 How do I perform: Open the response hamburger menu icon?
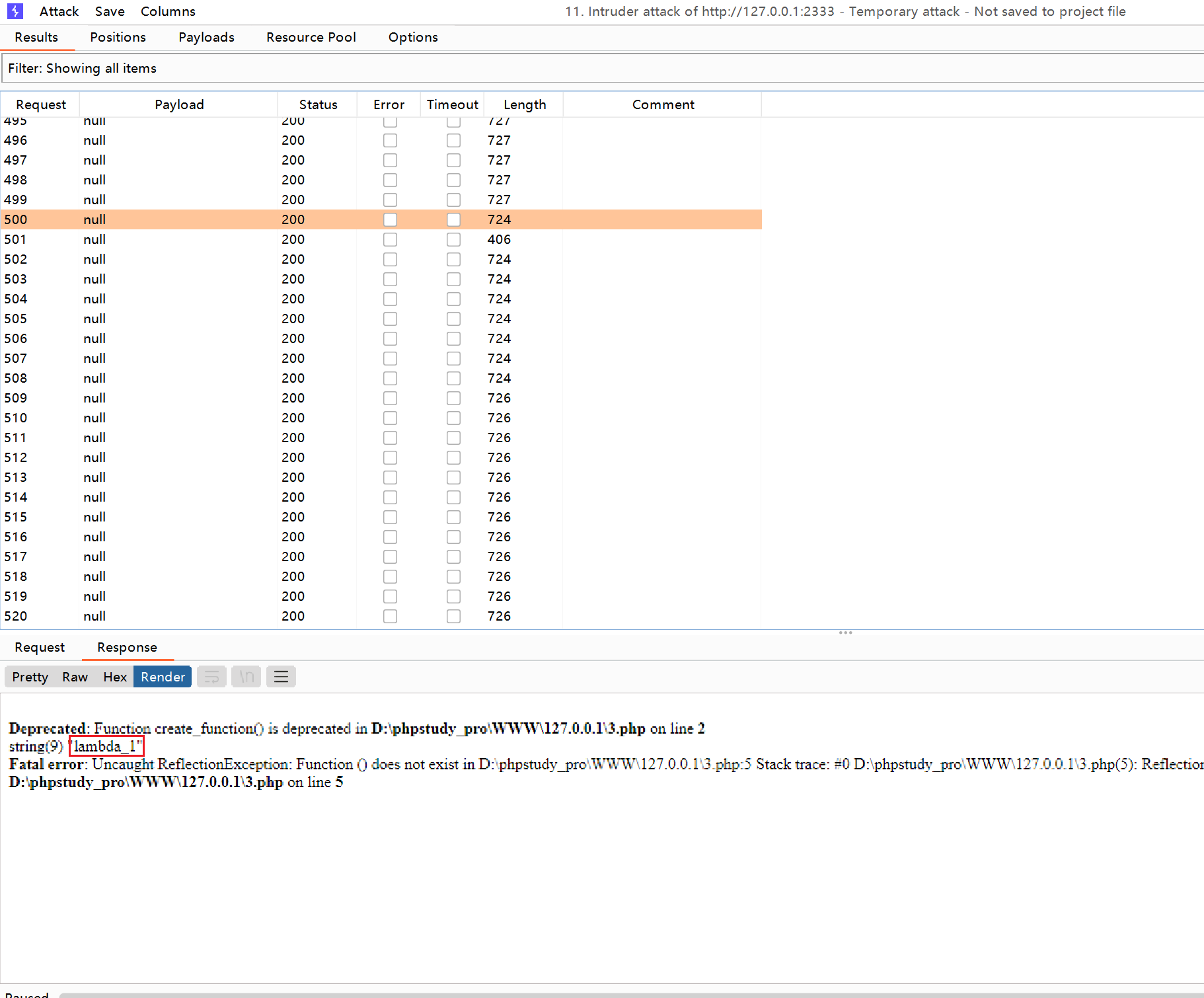[281, 677]
